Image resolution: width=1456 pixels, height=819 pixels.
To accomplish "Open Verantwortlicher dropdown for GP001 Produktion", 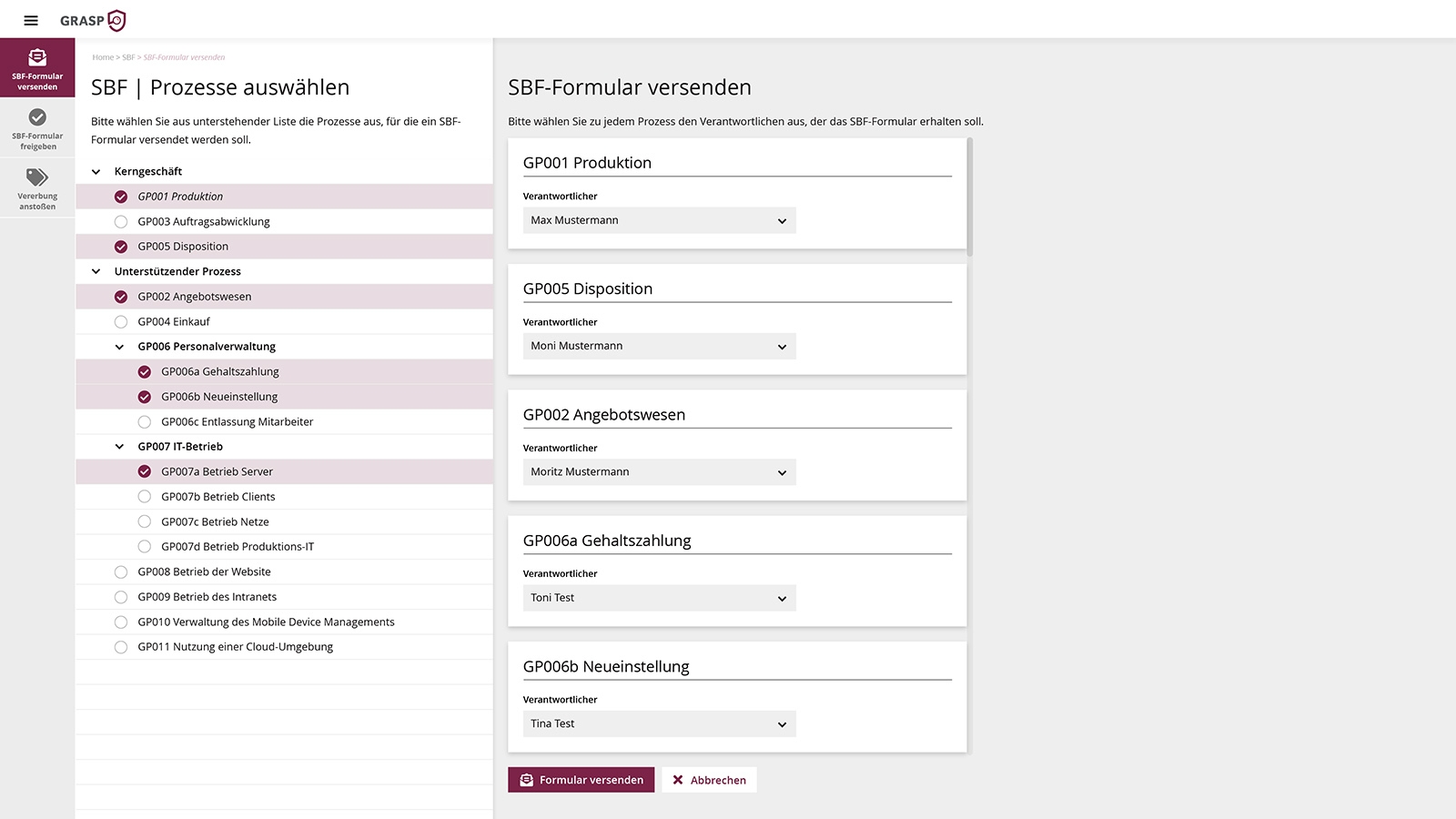I will tap(659, 220).
